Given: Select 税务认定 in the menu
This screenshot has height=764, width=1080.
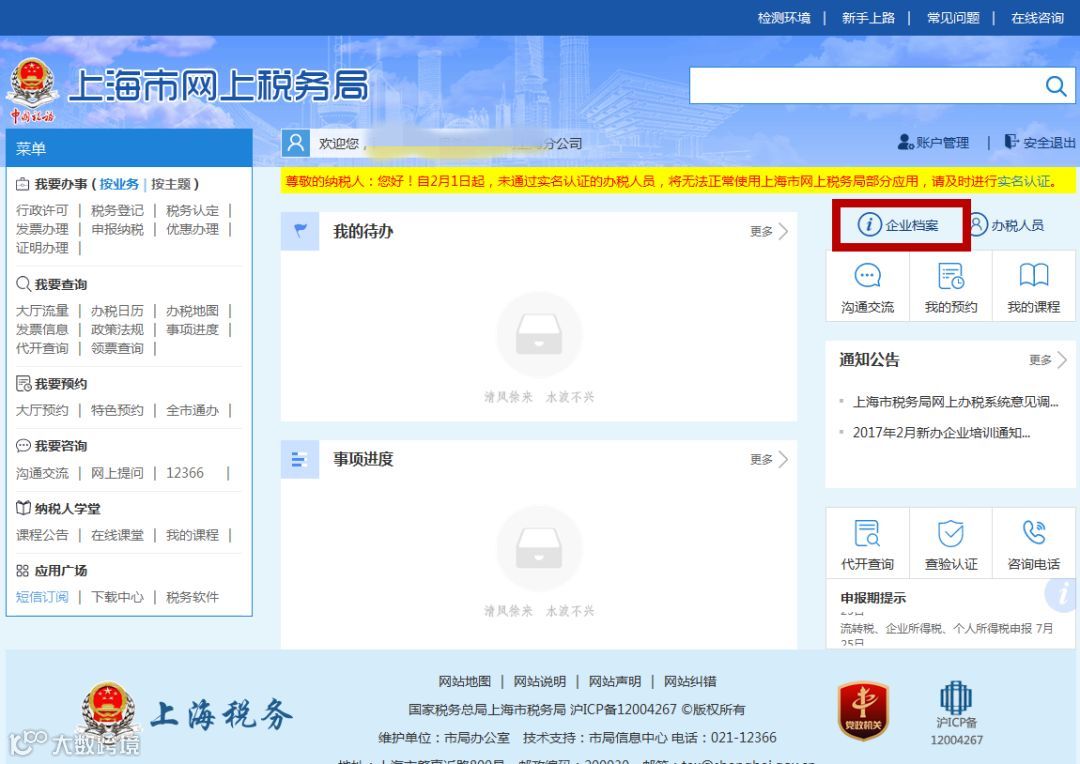Looking at the screenshot, I should 192,210.
